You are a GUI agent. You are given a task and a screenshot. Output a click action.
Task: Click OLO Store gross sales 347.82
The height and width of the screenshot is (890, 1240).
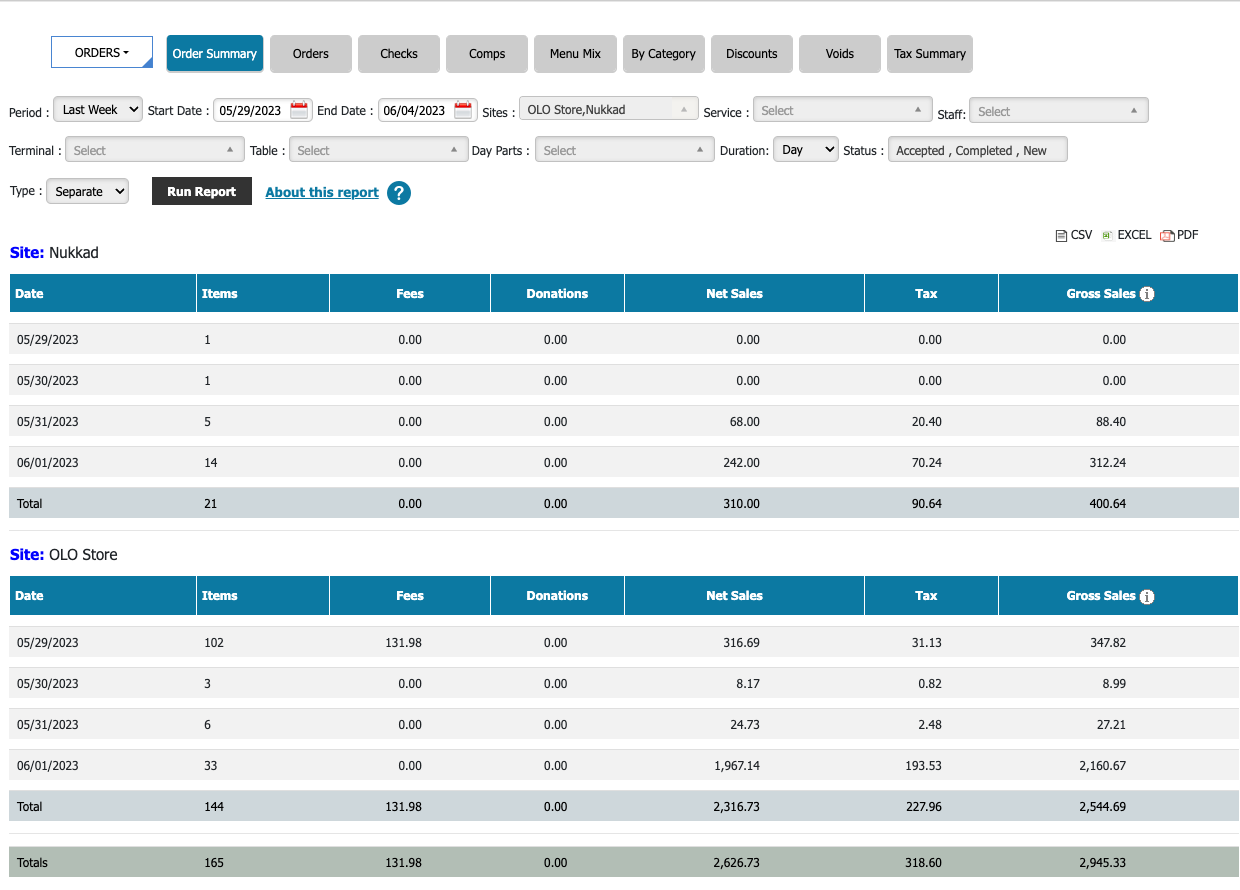1107,643
